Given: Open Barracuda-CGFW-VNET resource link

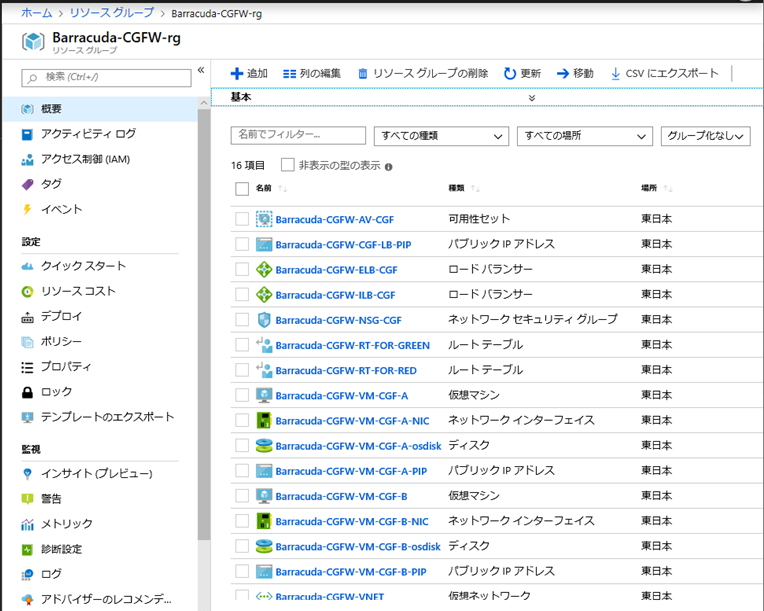Looking at the screenshot, I should point(330,597).
